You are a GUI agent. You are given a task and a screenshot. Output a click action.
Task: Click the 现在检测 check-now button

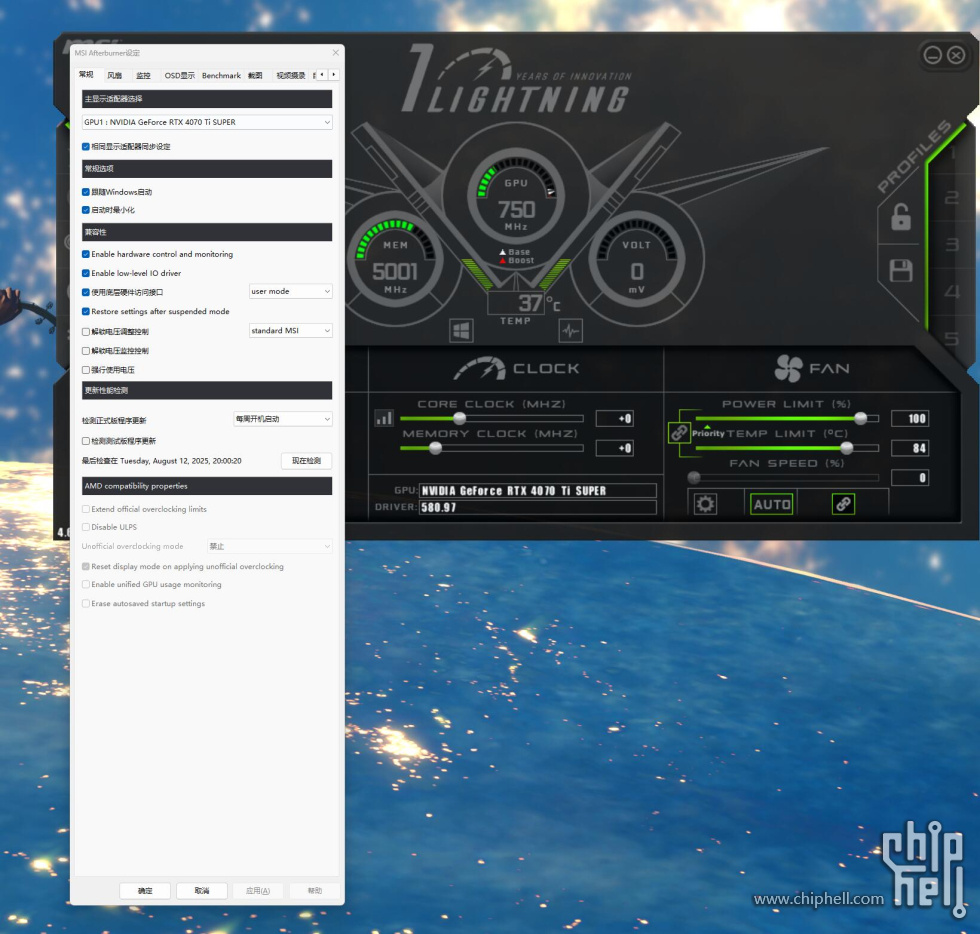click(306, 461)
